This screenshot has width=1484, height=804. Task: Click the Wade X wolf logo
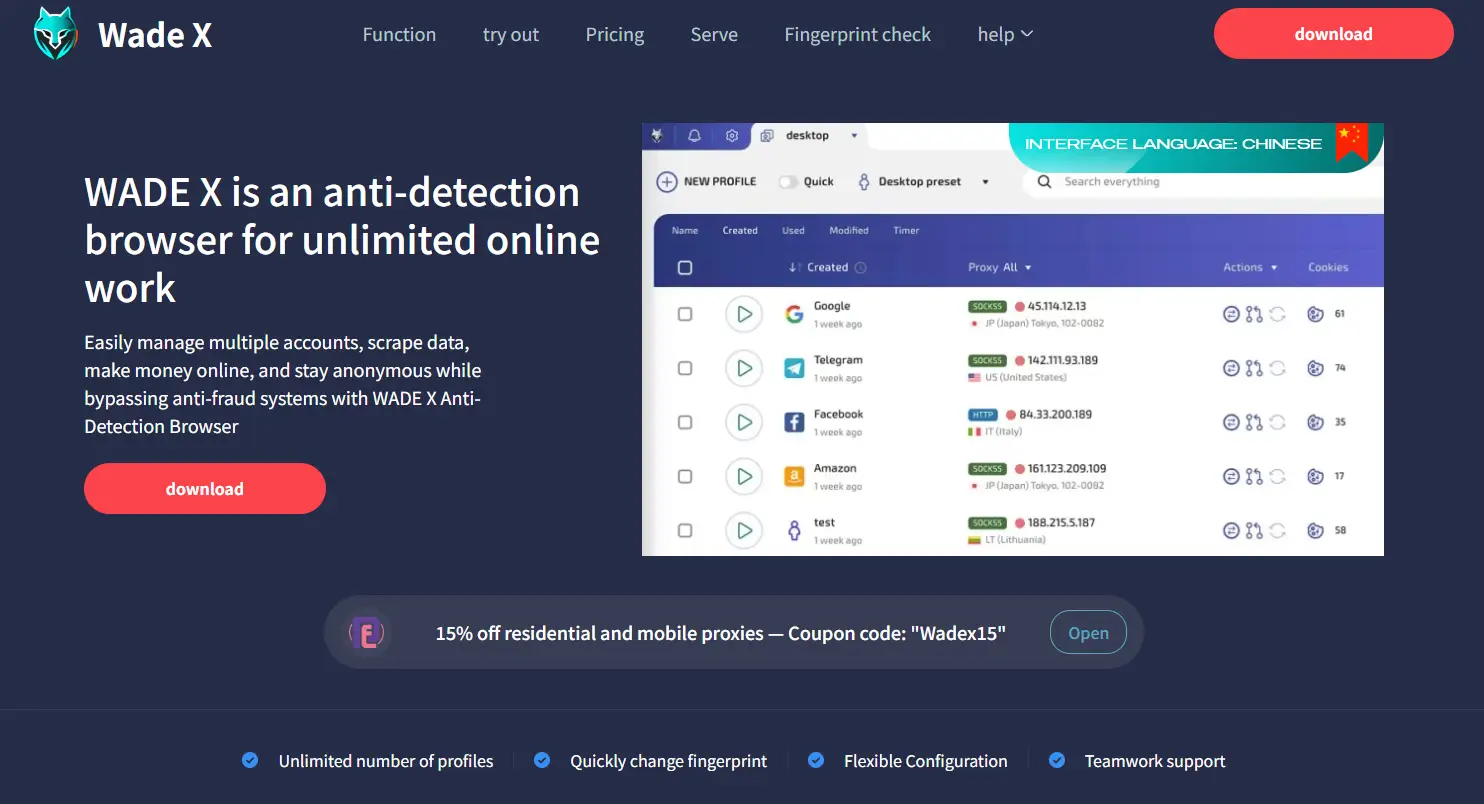(55, 34)
